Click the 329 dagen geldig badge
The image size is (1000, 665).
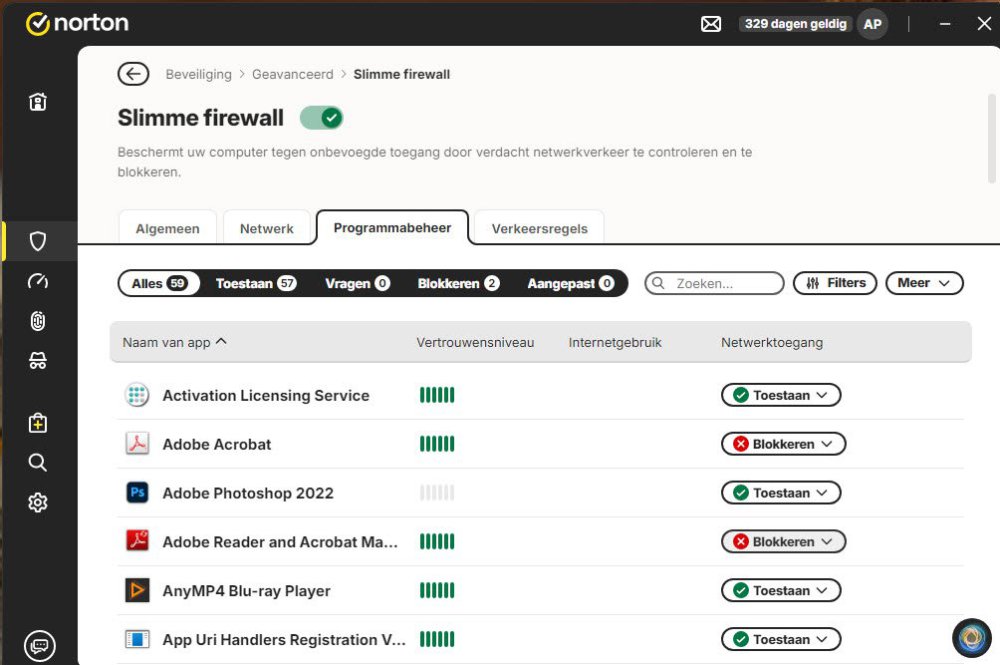click(795, 24)
